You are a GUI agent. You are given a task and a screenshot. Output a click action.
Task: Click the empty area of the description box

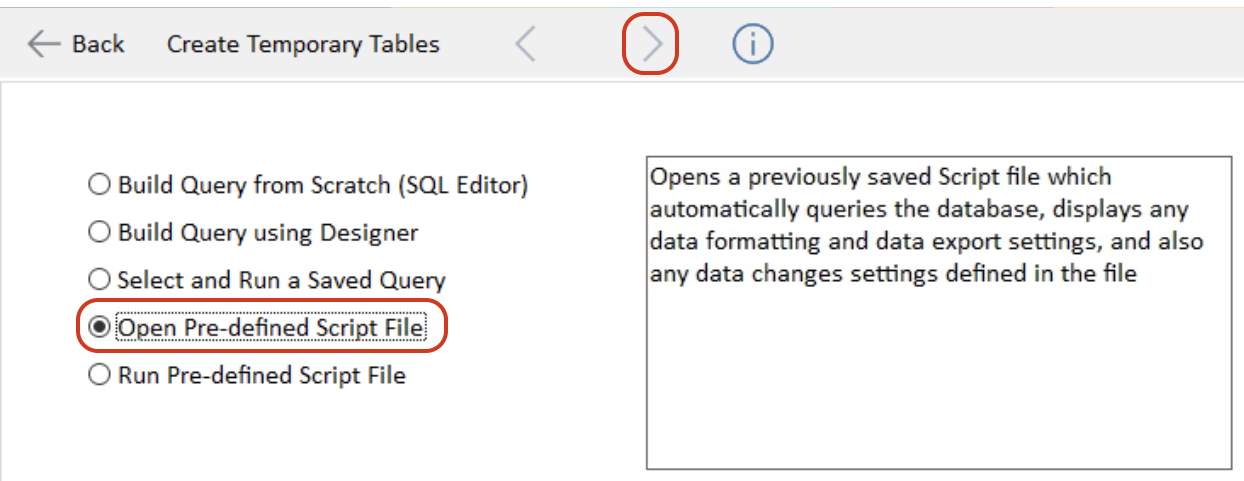click(939, 380)
